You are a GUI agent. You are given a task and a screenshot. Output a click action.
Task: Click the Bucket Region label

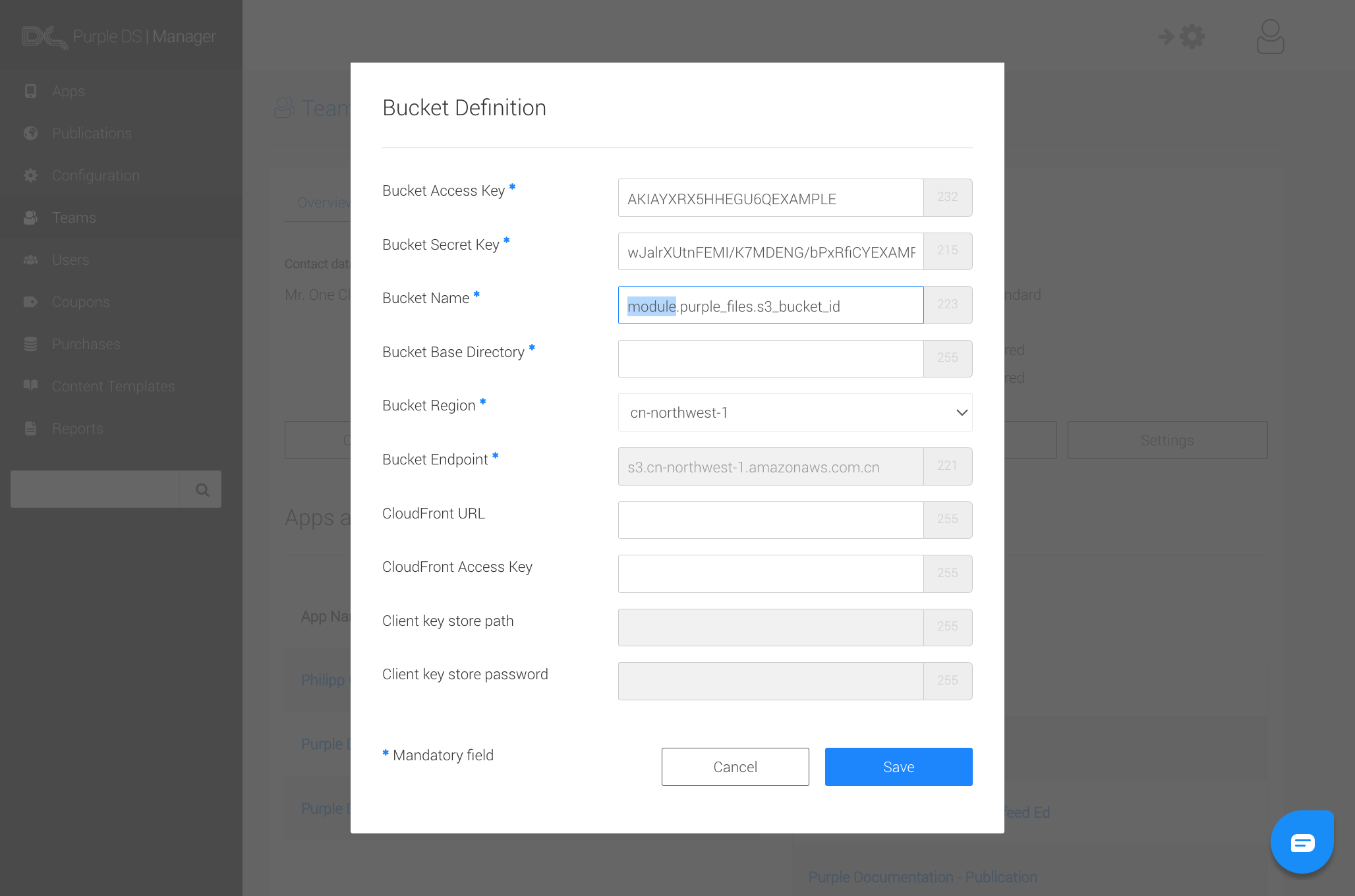click(x=429, y=406)
